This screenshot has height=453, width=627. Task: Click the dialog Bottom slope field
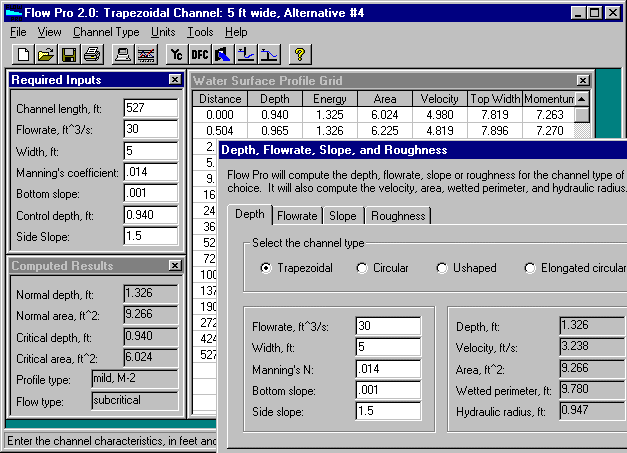click(388, 390)
